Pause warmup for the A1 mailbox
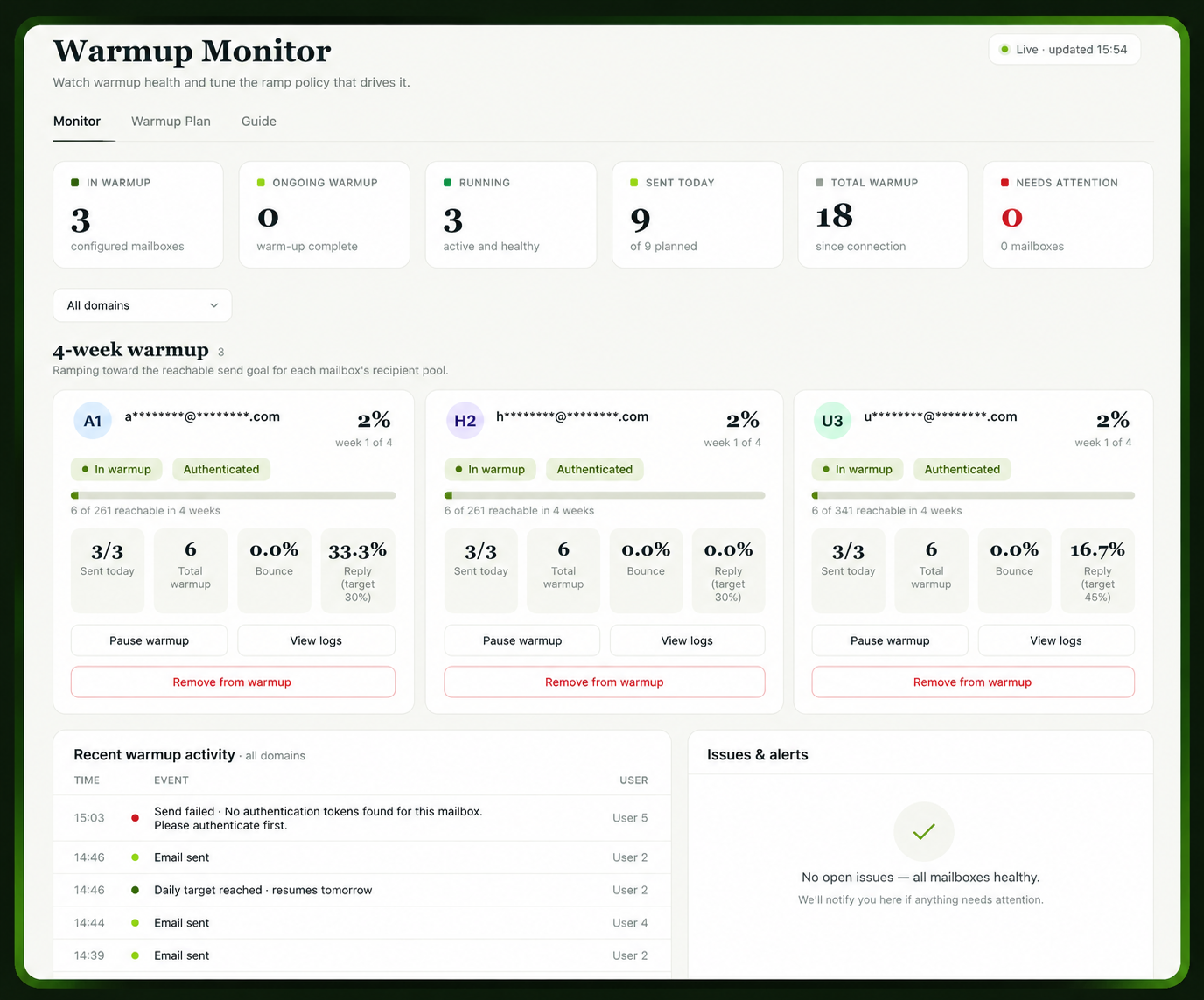This screenshot has height=1000, width=1204. [149, 640]
